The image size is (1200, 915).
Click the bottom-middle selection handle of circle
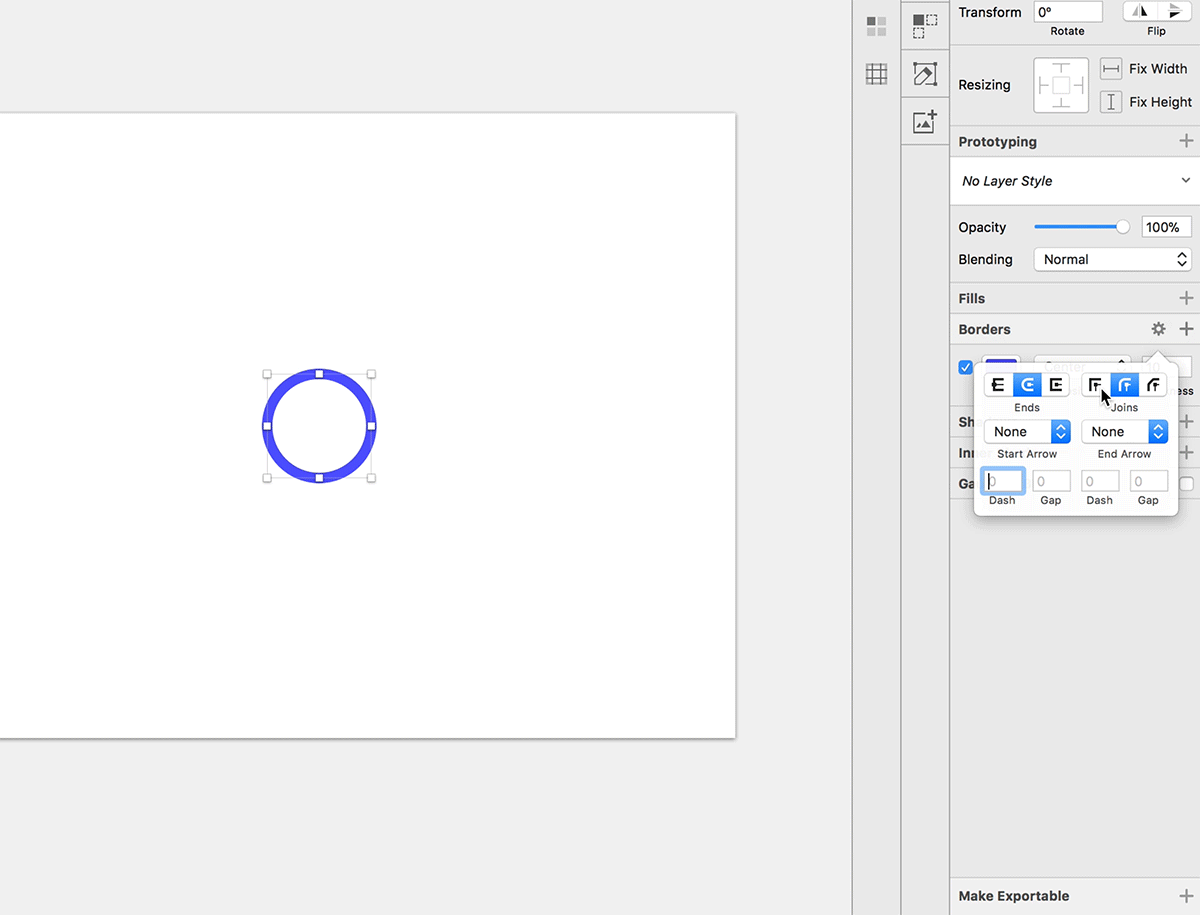[x=319, y=478]
